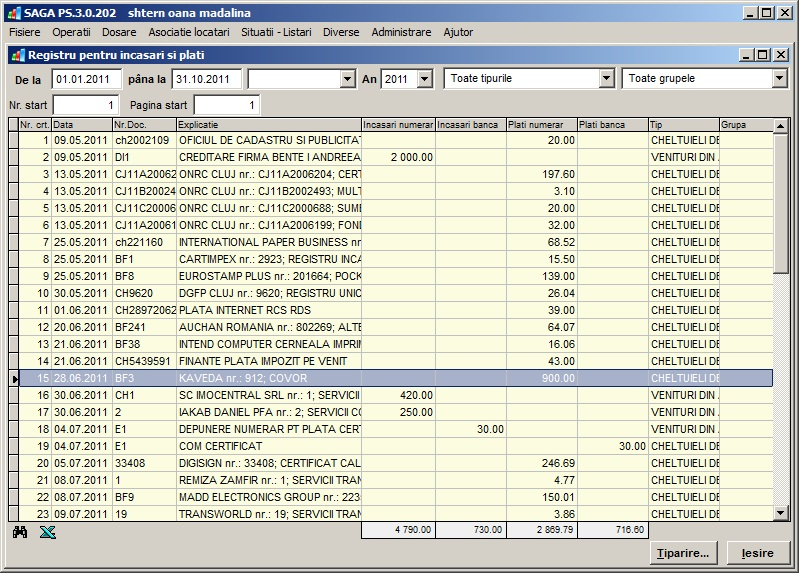Image resolution: width=799 pixels, height=573 pixels.
Task: Select row DEPUNERE NUMERAR PT PLATA
Action: 396,429
